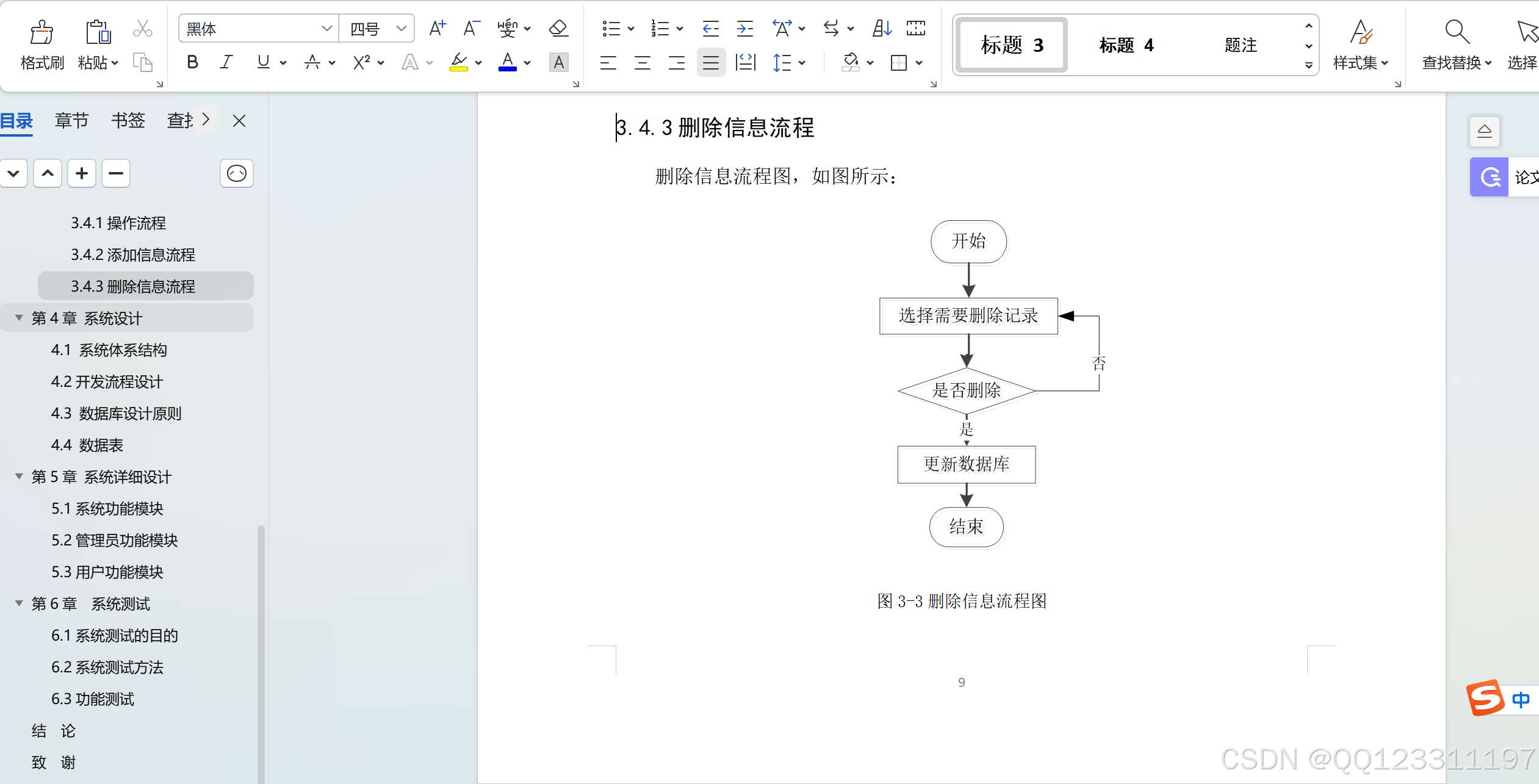Align text left
Viewport: 1539px width, 784px height.
tap(608, 62)
